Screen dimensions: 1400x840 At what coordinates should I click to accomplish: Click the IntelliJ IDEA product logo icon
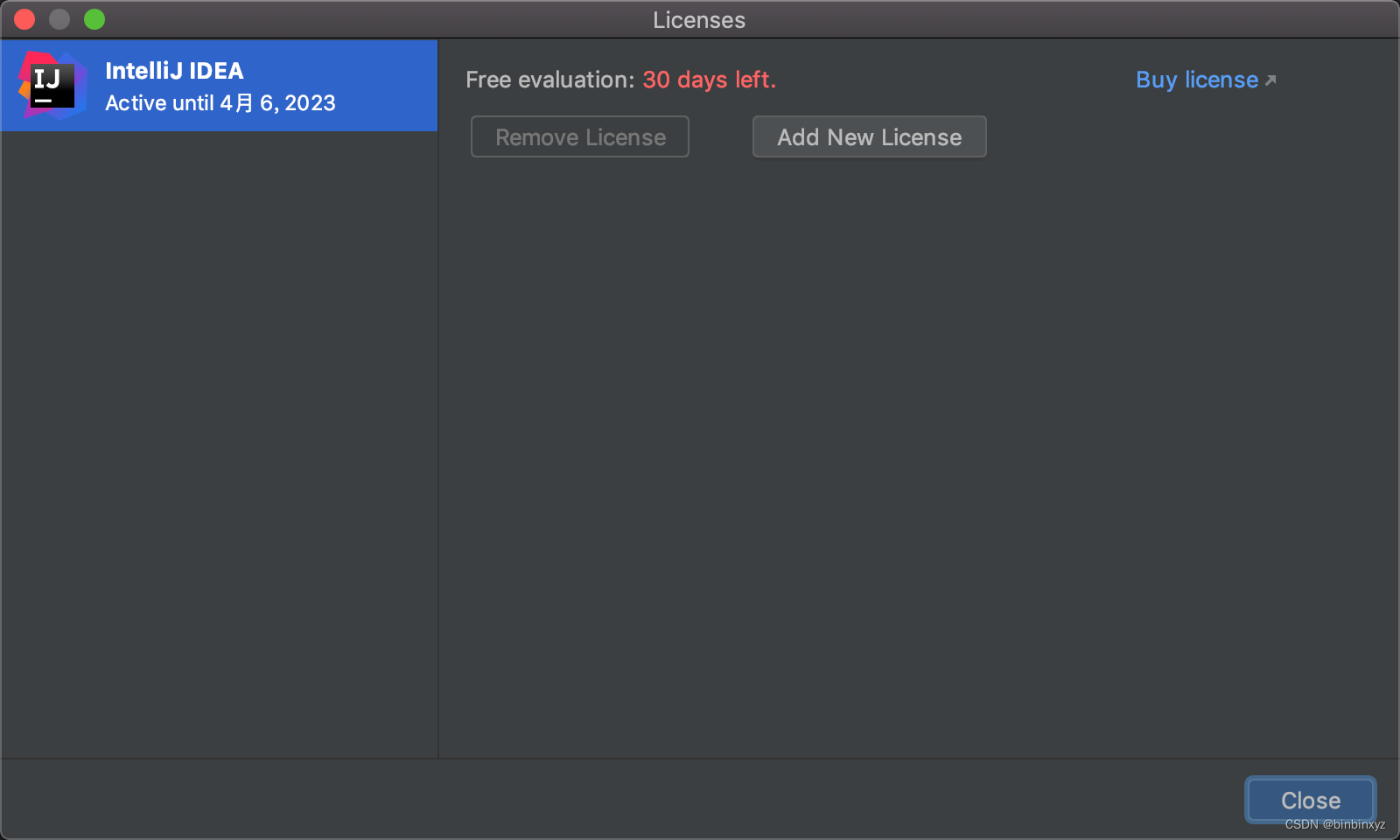(x=52, y=85)
